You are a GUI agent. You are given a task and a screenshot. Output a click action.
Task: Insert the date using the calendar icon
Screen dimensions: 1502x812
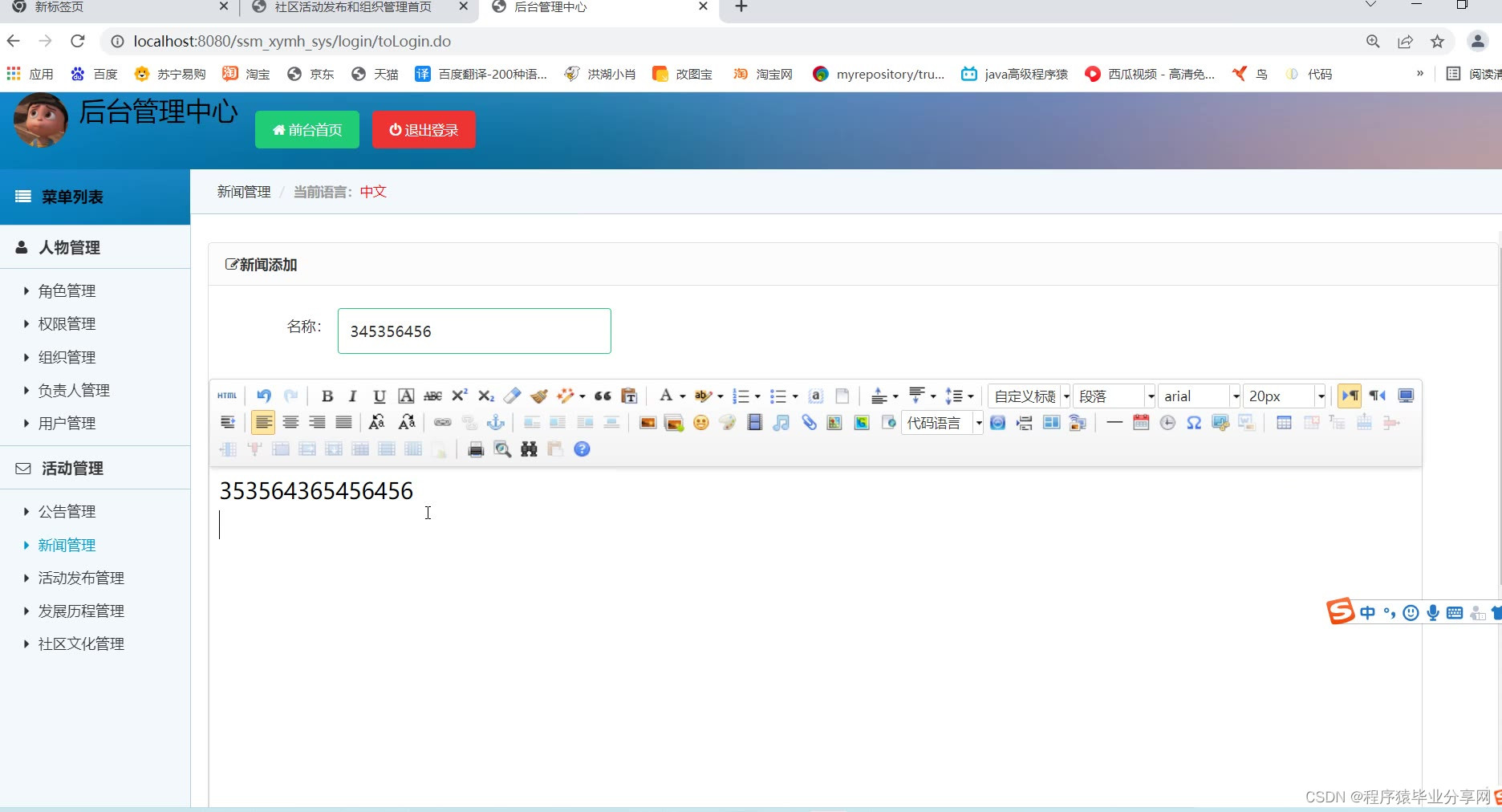click(1141, 423)
